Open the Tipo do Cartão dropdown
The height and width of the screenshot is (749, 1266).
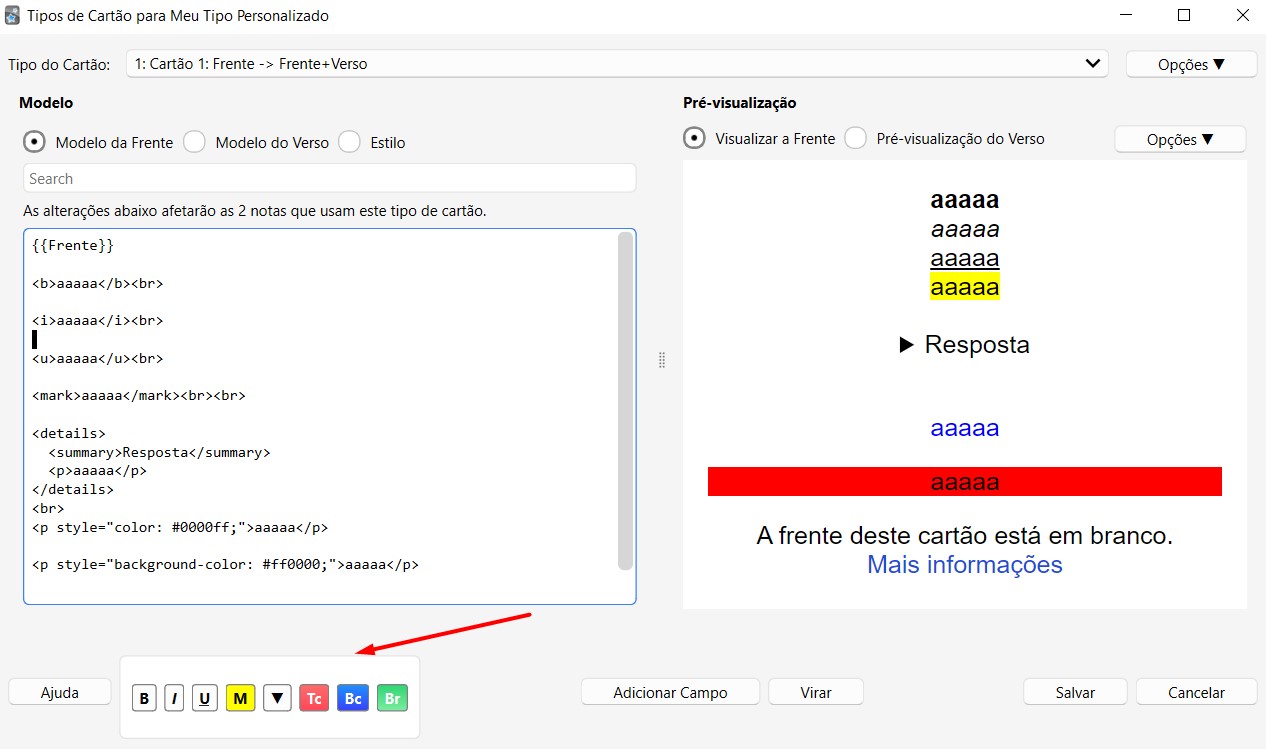point(617,64)
